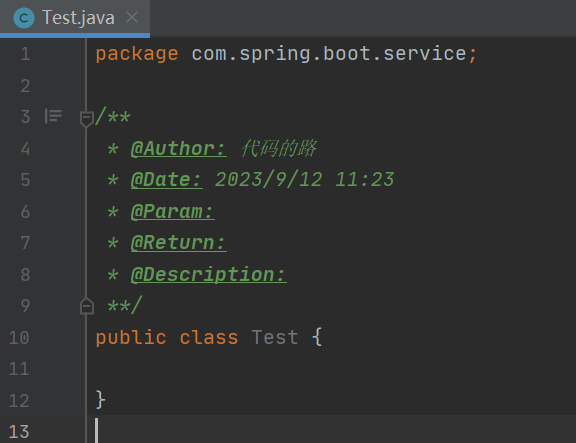Image resolution: width=576 pixels, height=443 pixels.
Task: Click the @Author: tag in the comment
Action: point(179,149)
